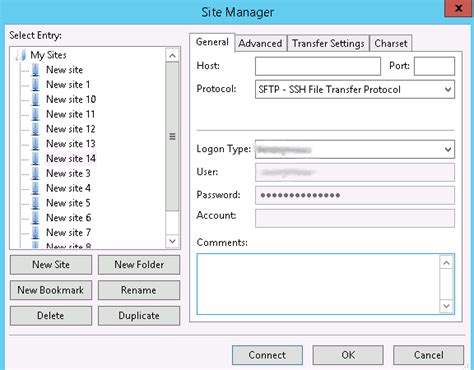Select the entry New site 4
474x370 pixels.
68,188
